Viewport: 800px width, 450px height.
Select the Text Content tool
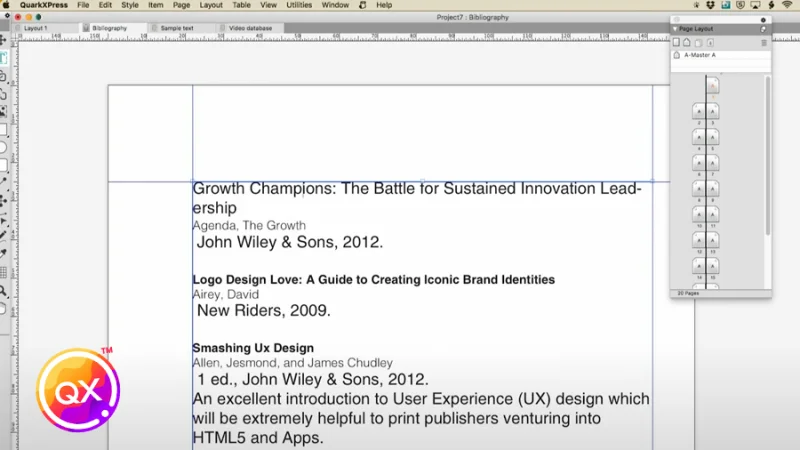tap(4, 58)
